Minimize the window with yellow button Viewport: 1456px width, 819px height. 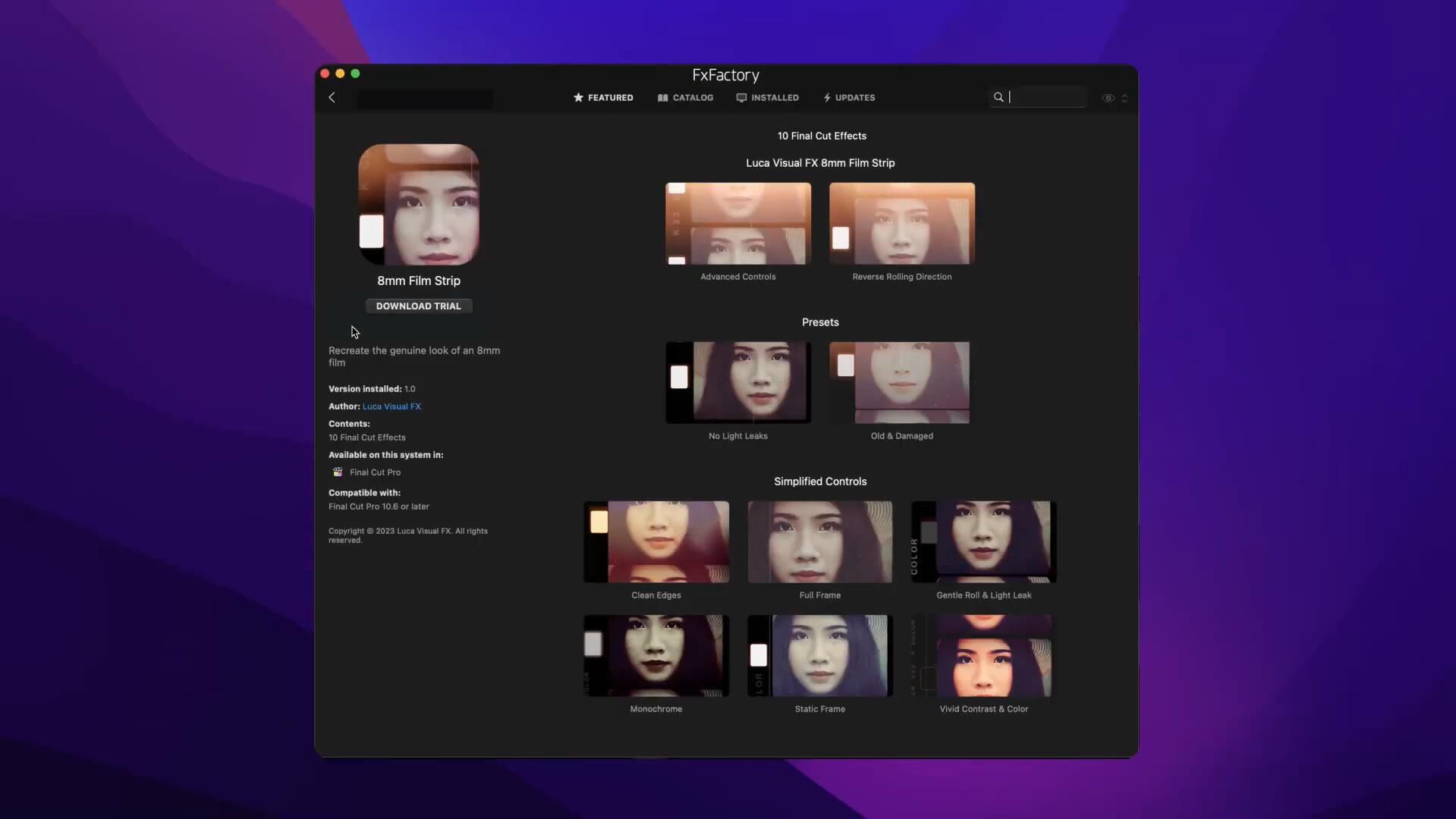[340, 74]
